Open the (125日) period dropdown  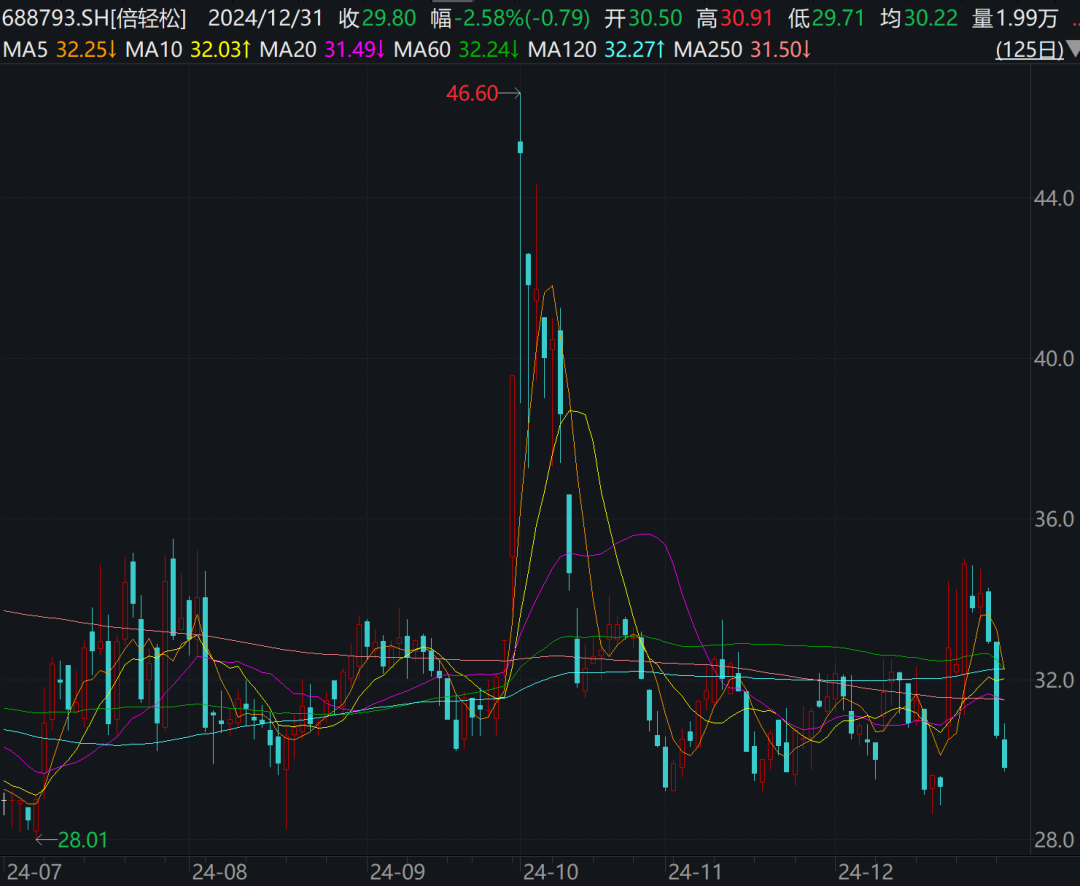(x=1037, y=50)
